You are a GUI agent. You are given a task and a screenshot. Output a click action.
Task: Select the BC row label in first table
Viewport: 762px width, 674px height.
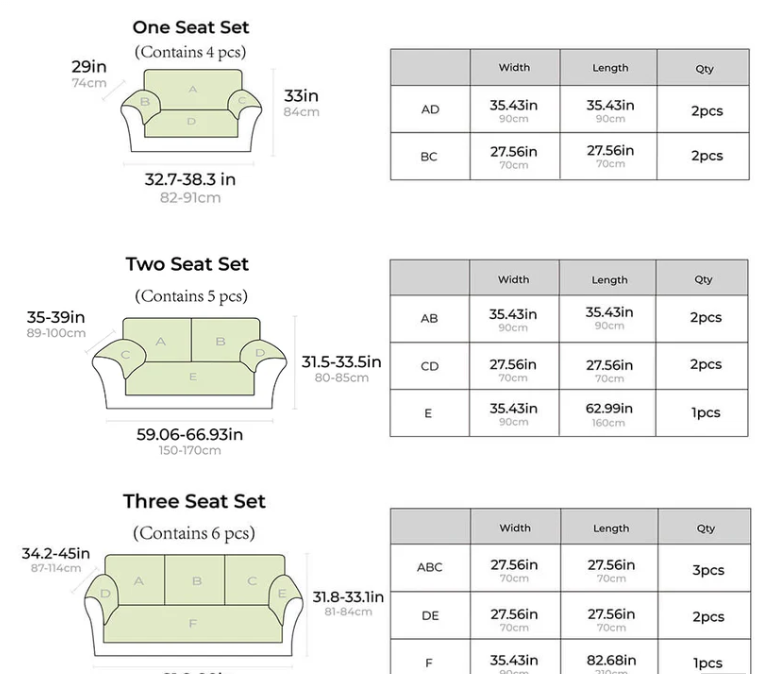[430, 156]
